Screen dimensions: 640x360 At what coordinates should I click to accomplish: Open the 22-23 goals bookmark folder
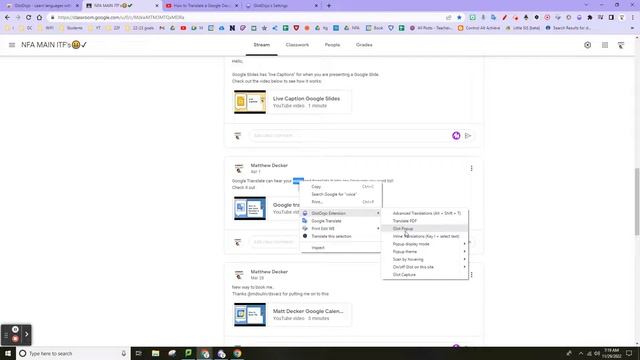tap(139, 28)
